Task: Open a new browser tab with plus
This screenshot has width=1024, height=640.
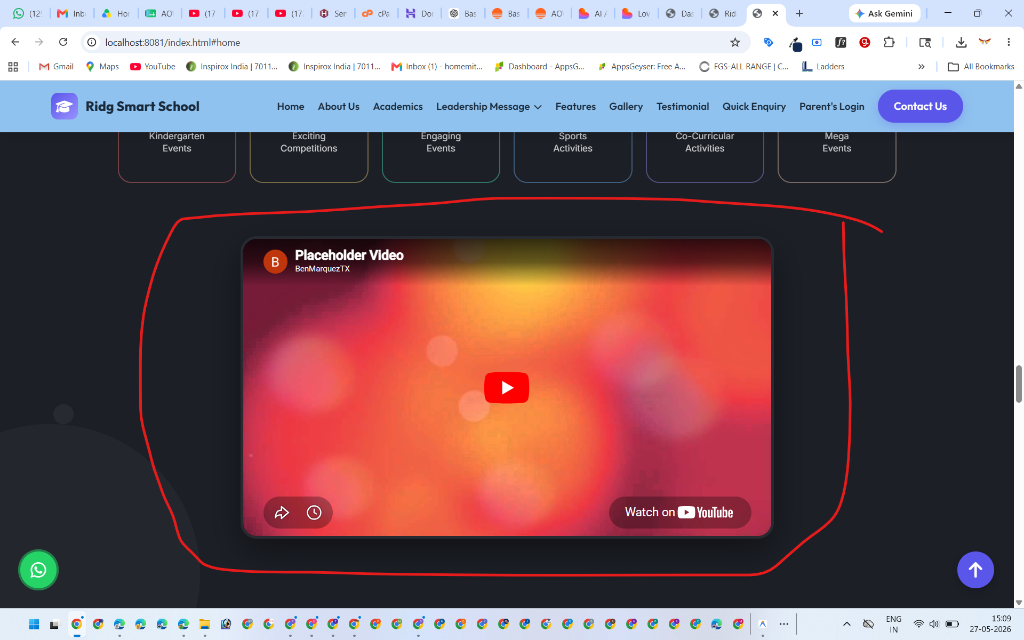Action: click(799, 13)
